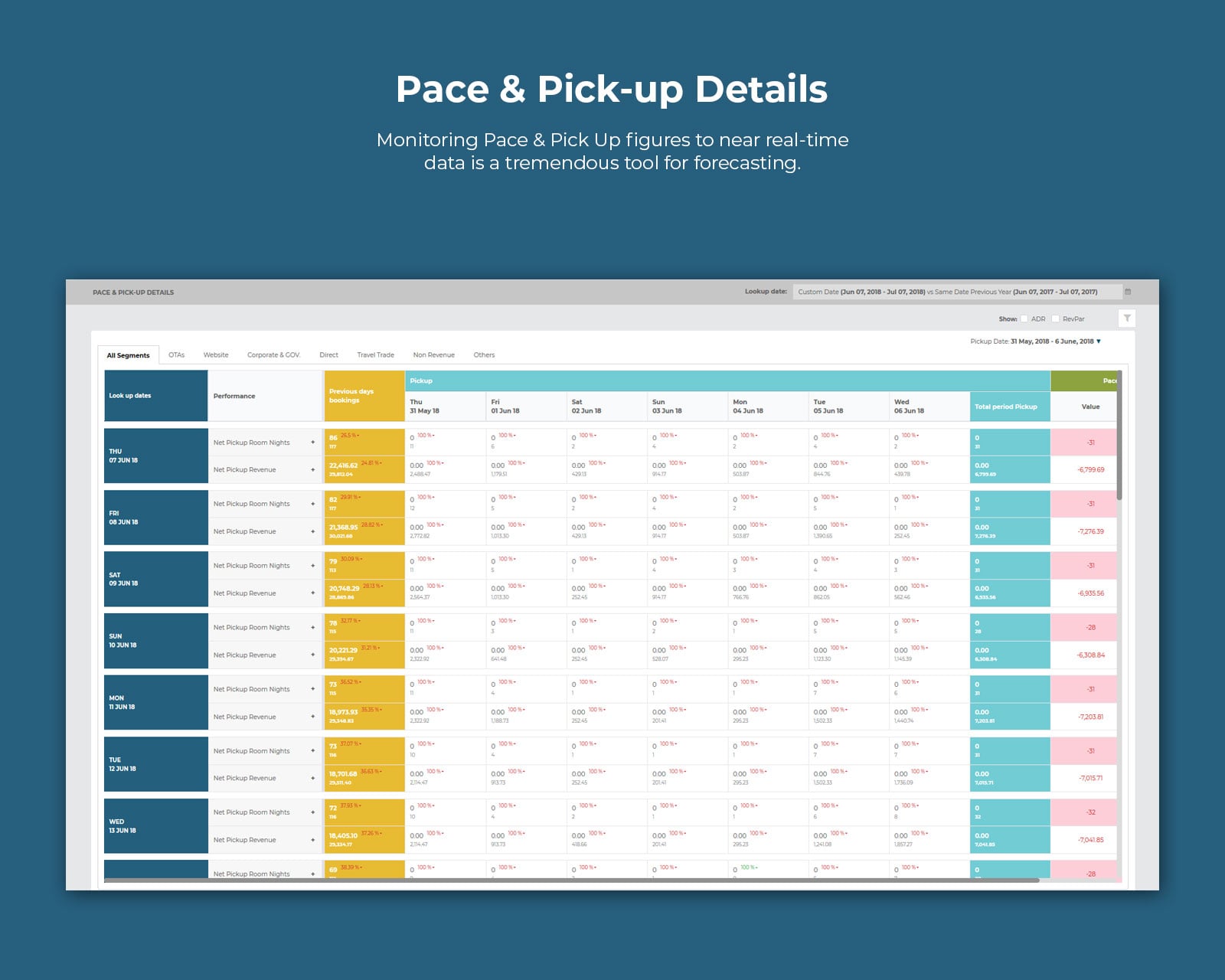
Task: Open the calendar icon next to Lookup date
Action: [x=1128, y=292]
